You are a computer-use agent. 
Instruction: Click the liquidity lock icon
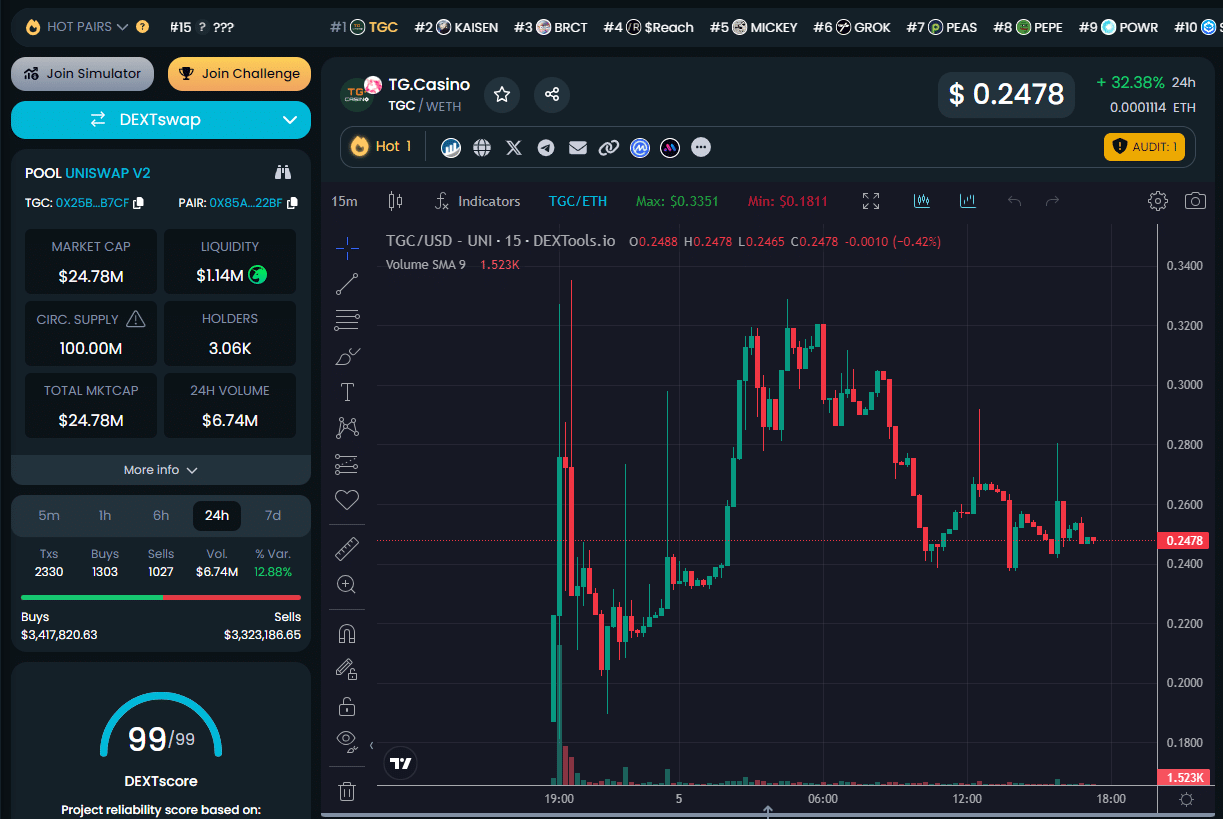[257, 275]
